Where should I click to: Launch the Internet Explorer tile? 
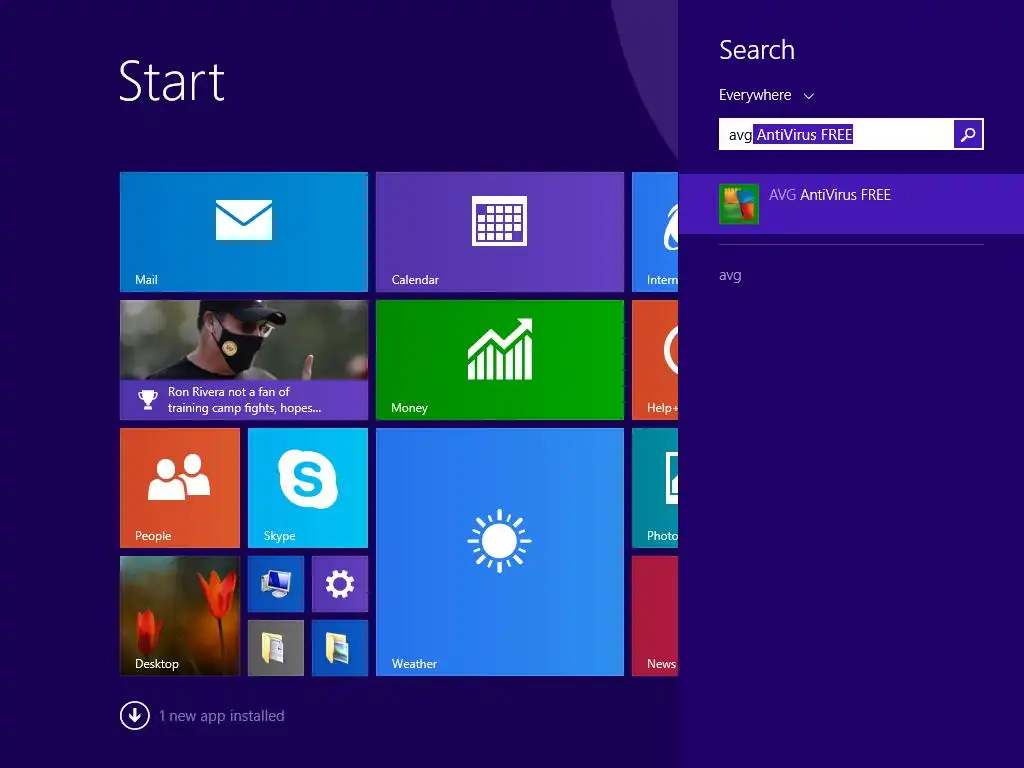coord(655,232)
